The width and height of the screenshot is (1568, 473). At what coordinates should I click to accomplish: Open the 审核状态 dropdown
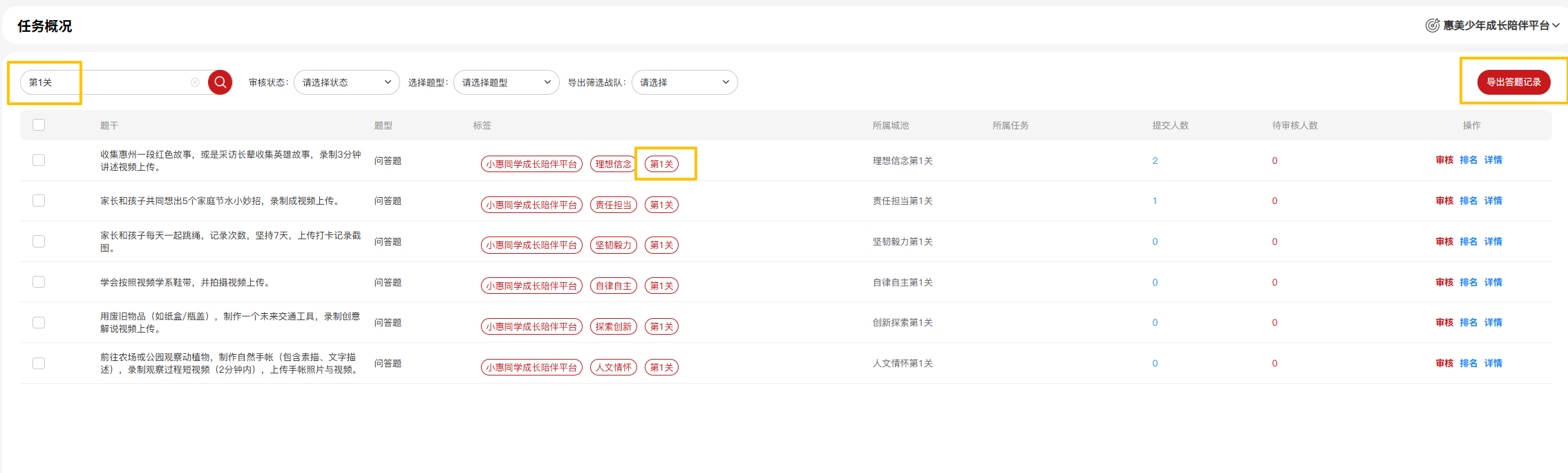click(346, 82)
